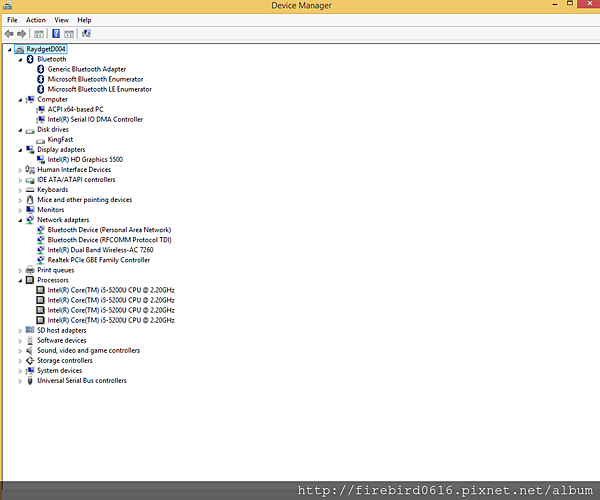Click the Mice and other pointing devices icon
This screenshot has height=500, width=600.
pos(30,200)
